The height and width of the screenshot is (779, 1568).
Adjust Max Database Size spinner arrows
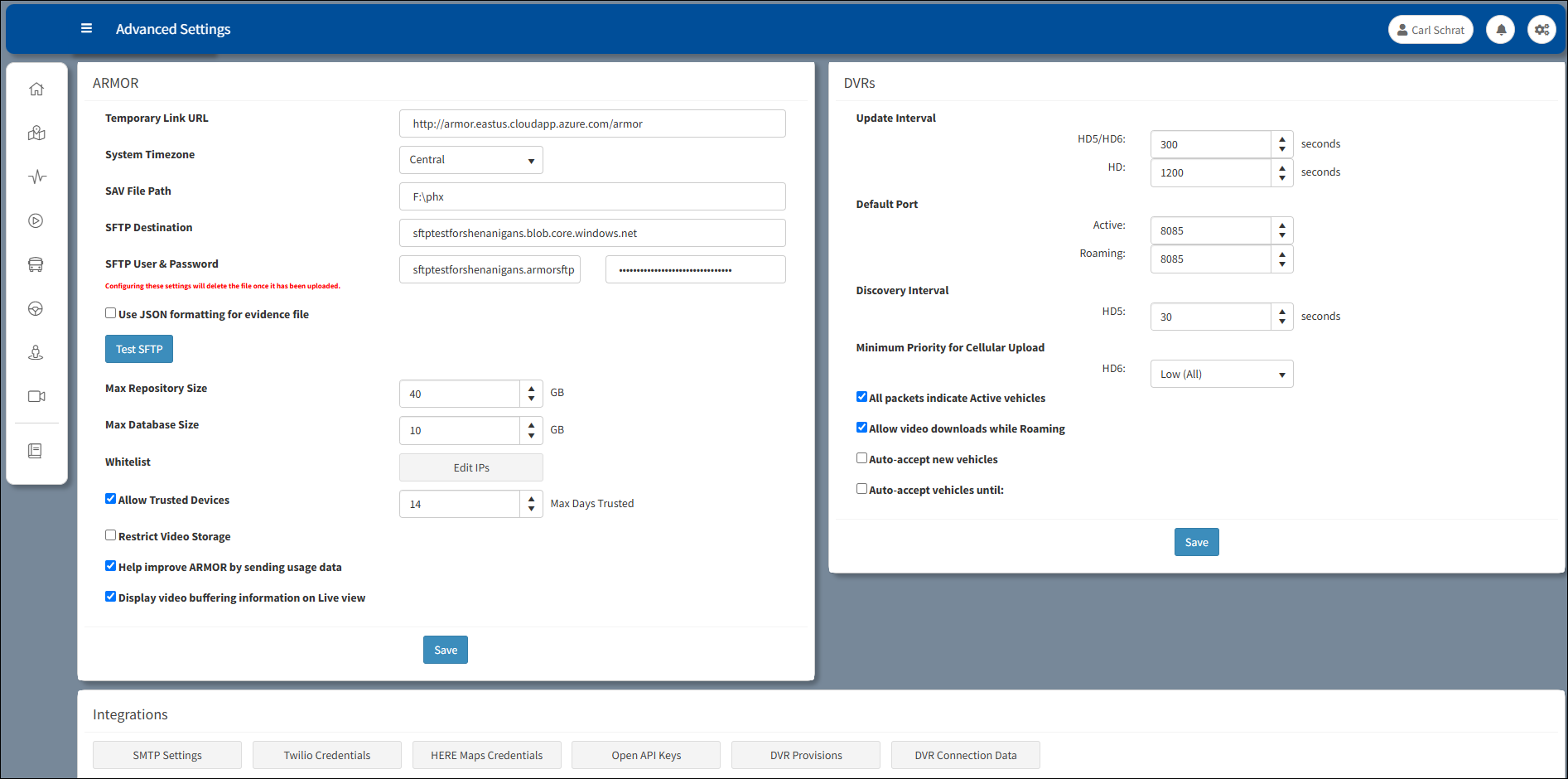coord(531,430)
